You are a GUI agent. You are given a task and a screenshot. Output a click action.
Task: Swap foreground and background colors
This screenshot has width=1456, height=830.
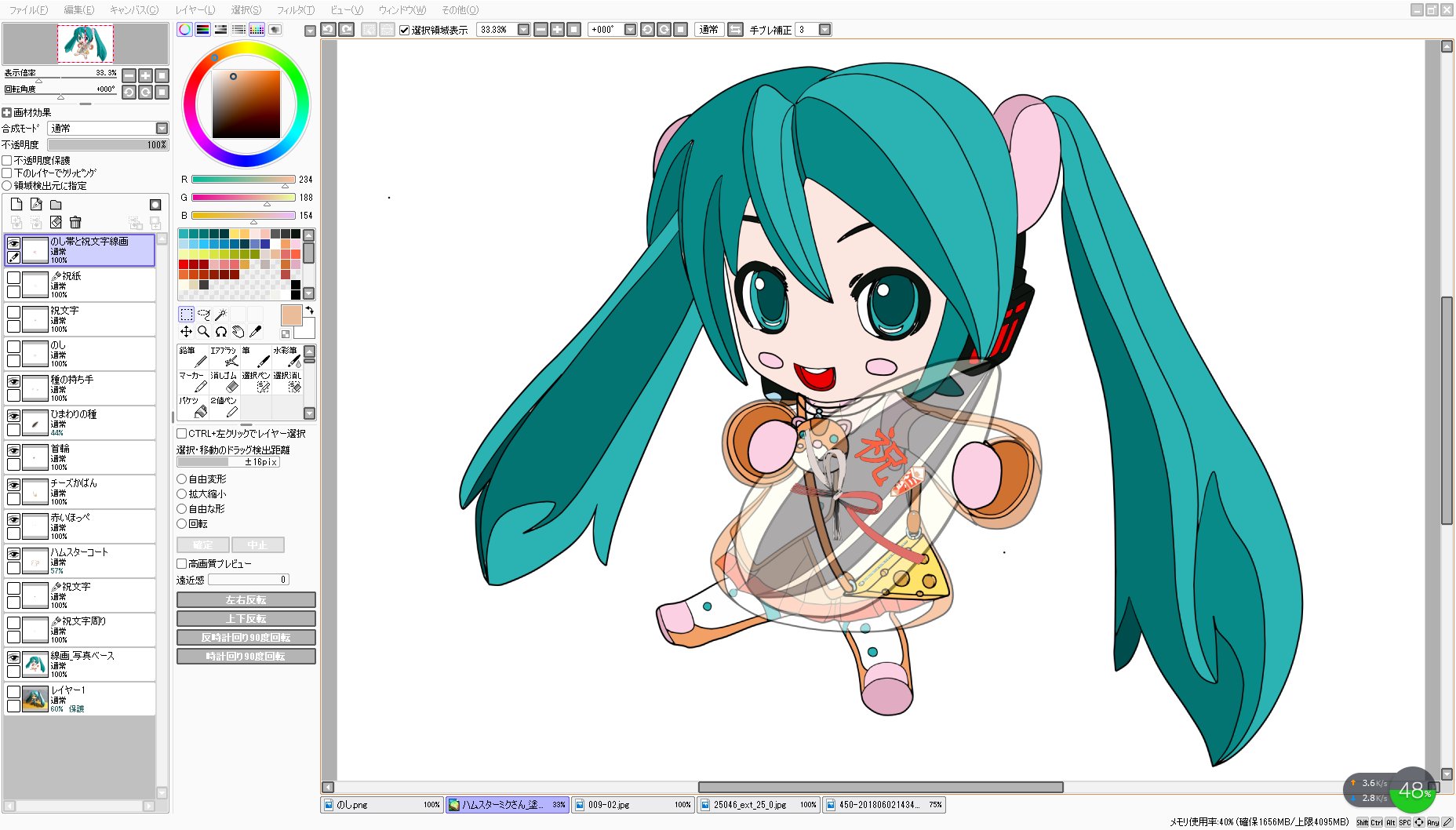coord(310,311)
